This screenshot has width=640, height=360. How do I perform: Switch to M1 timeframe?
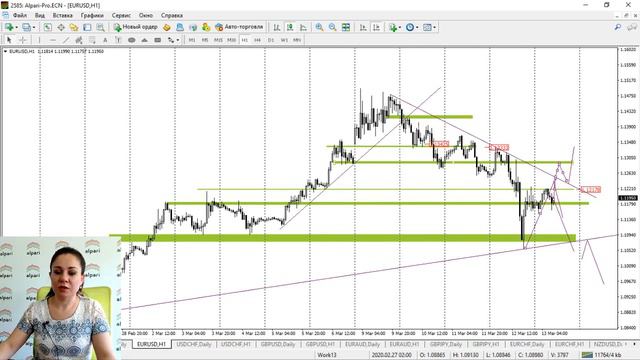tap(192, 40)
